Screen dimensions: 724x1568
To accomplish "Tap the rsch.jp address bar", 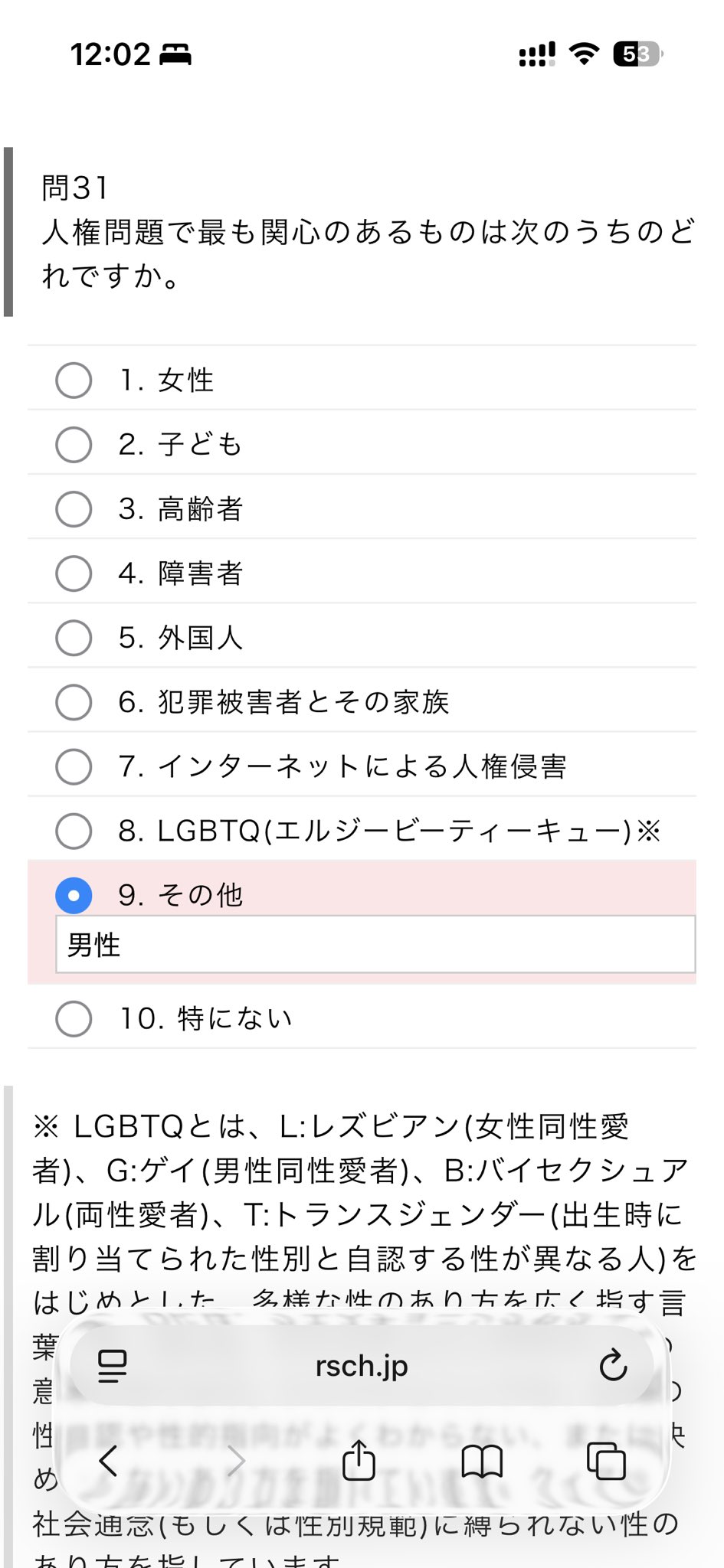I will [362, 1366].
